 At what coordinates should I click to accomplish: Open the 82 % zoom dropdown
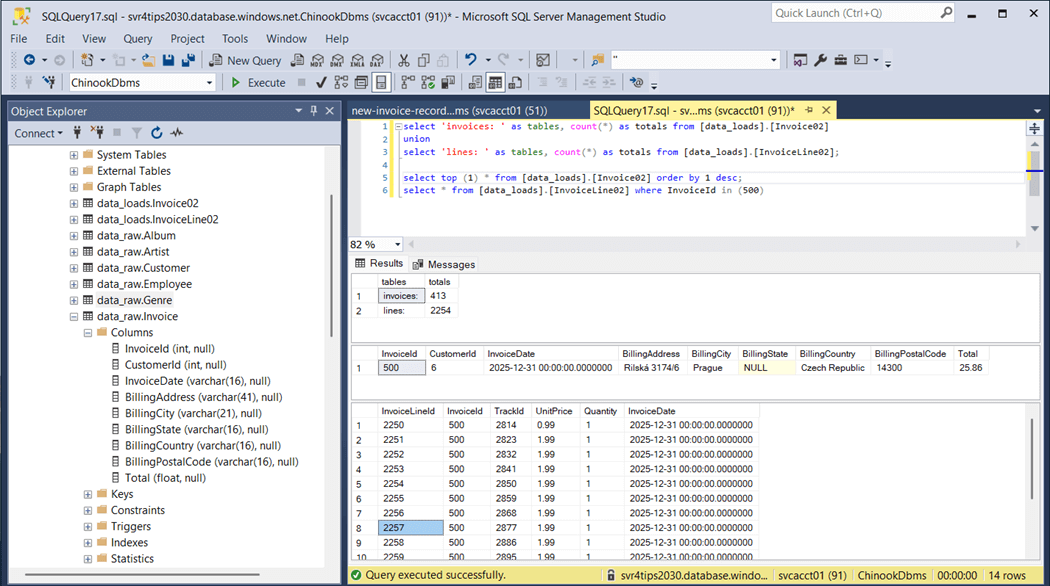coord(398,244)
